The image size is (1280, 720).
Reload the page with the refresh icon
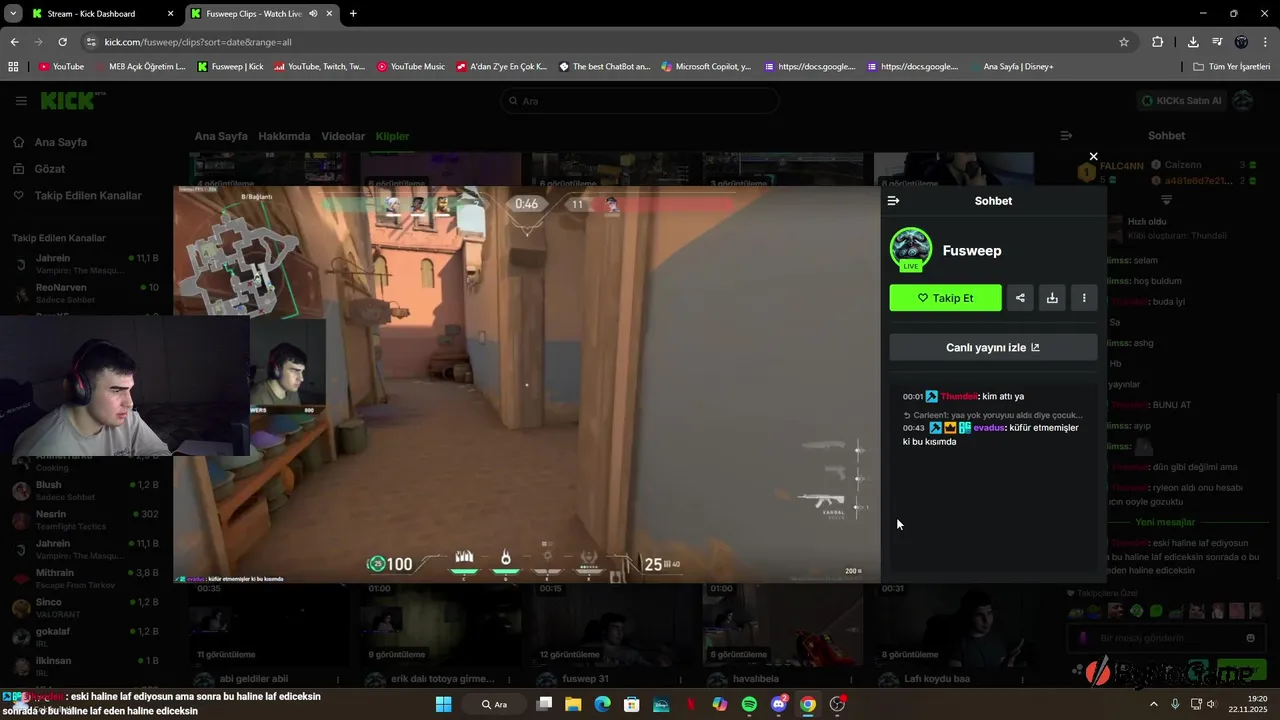pos(62,42)
